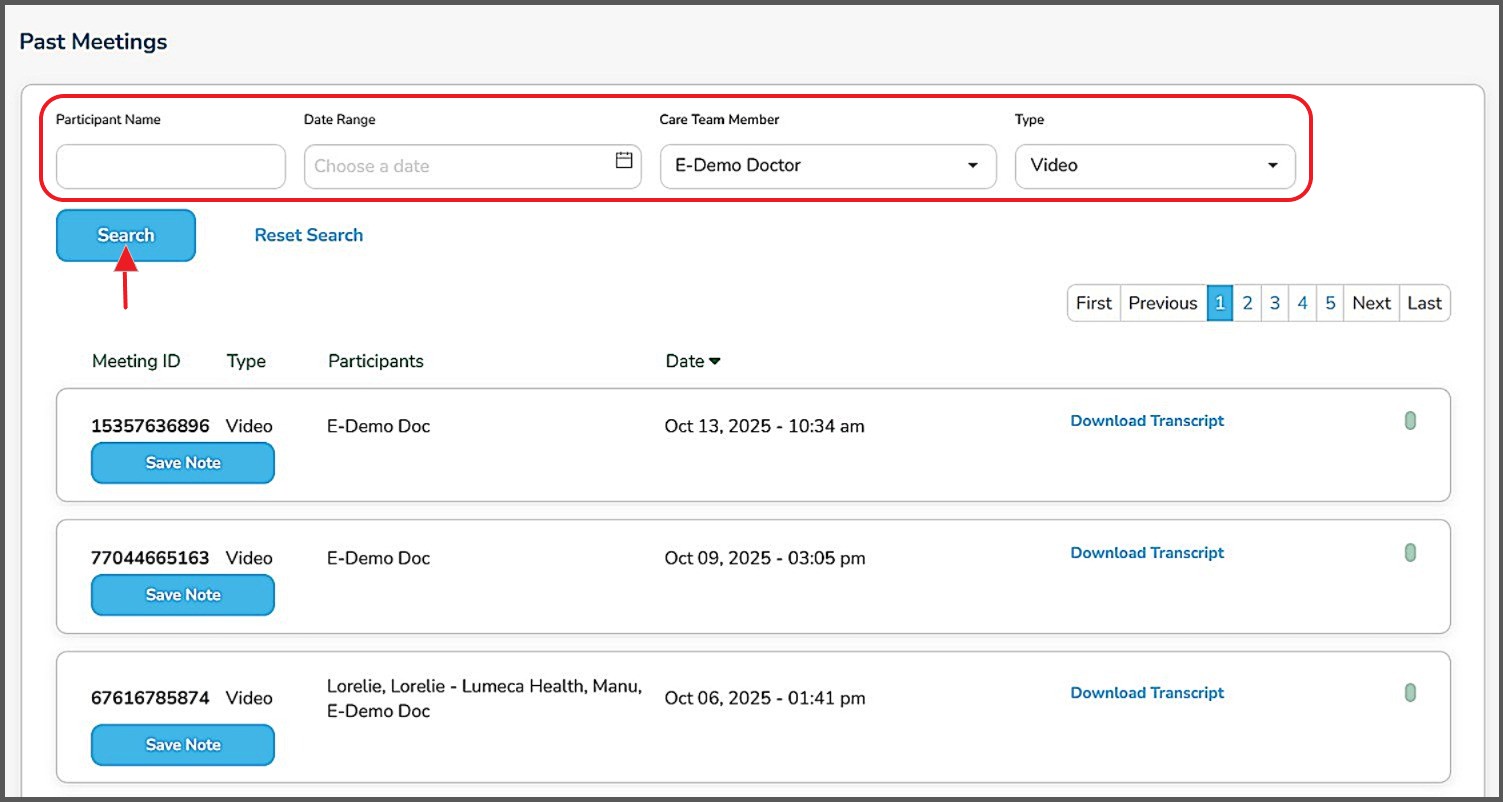
Task: Click the green status indicator for meeting 67616785874
Action: coord(1410,692)
